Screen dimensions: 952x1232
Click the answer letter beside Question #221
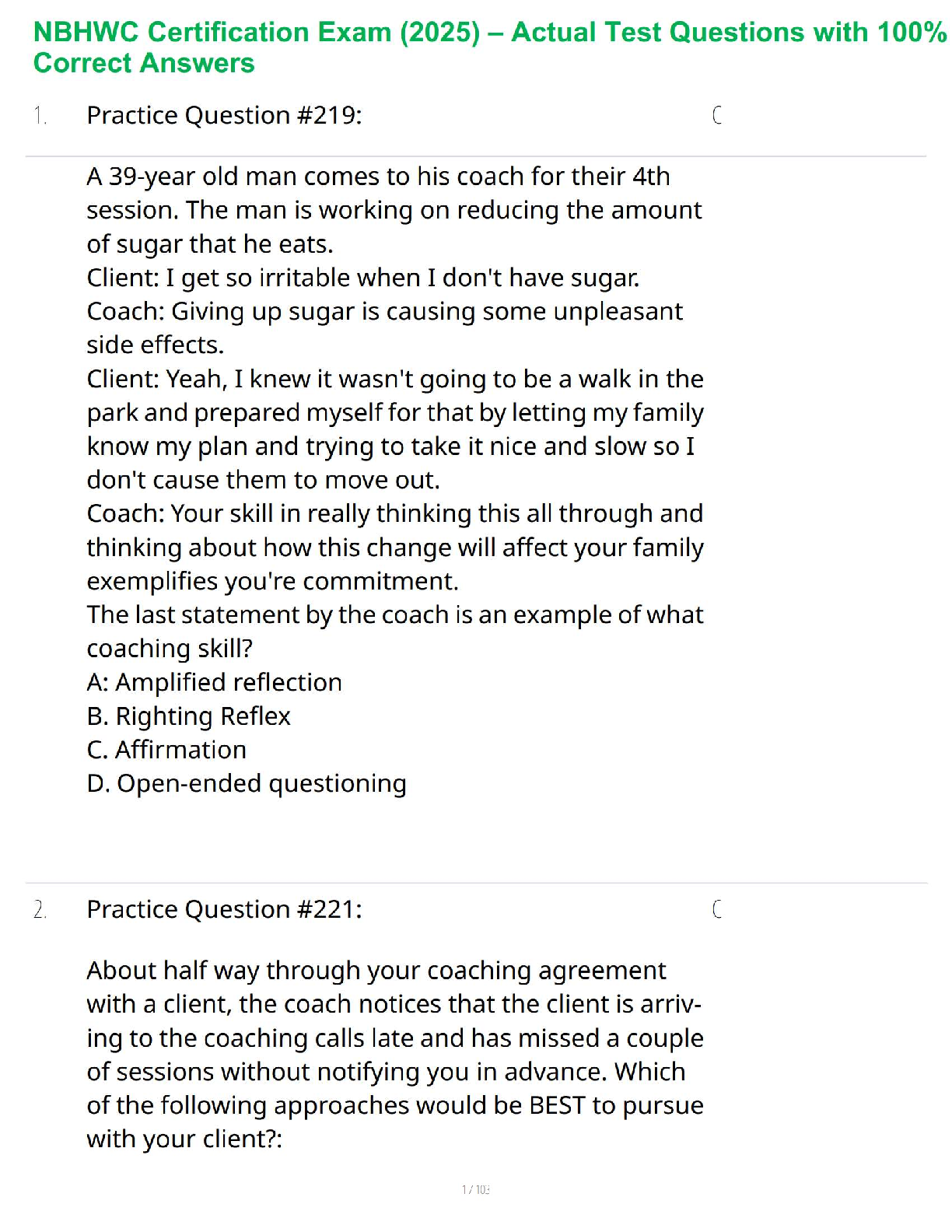[x=717, y=909]
